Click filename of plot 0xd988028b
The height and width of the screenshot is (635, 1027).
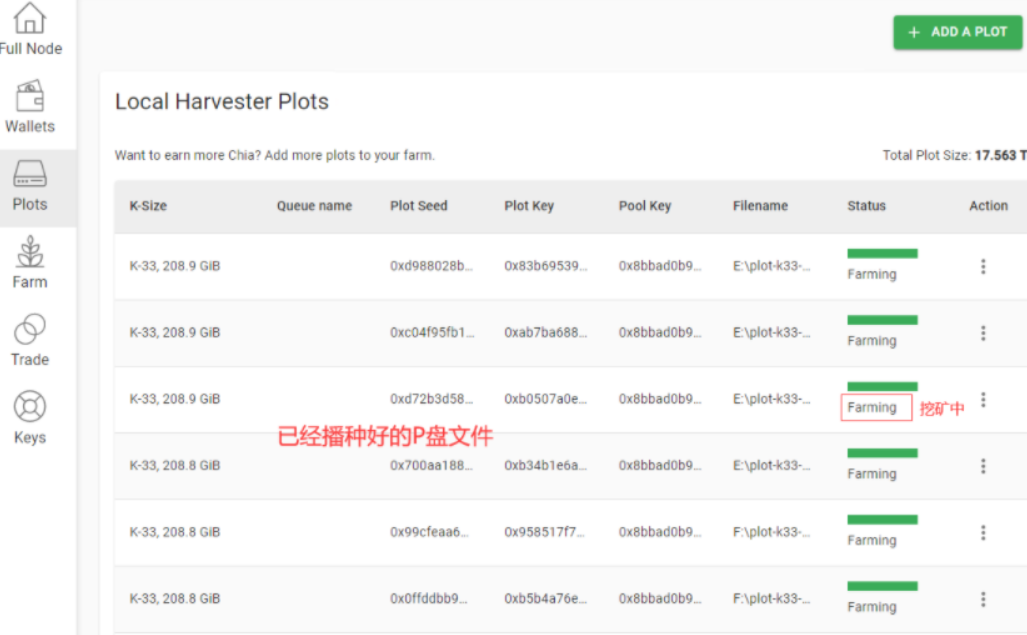pos(772,266)
